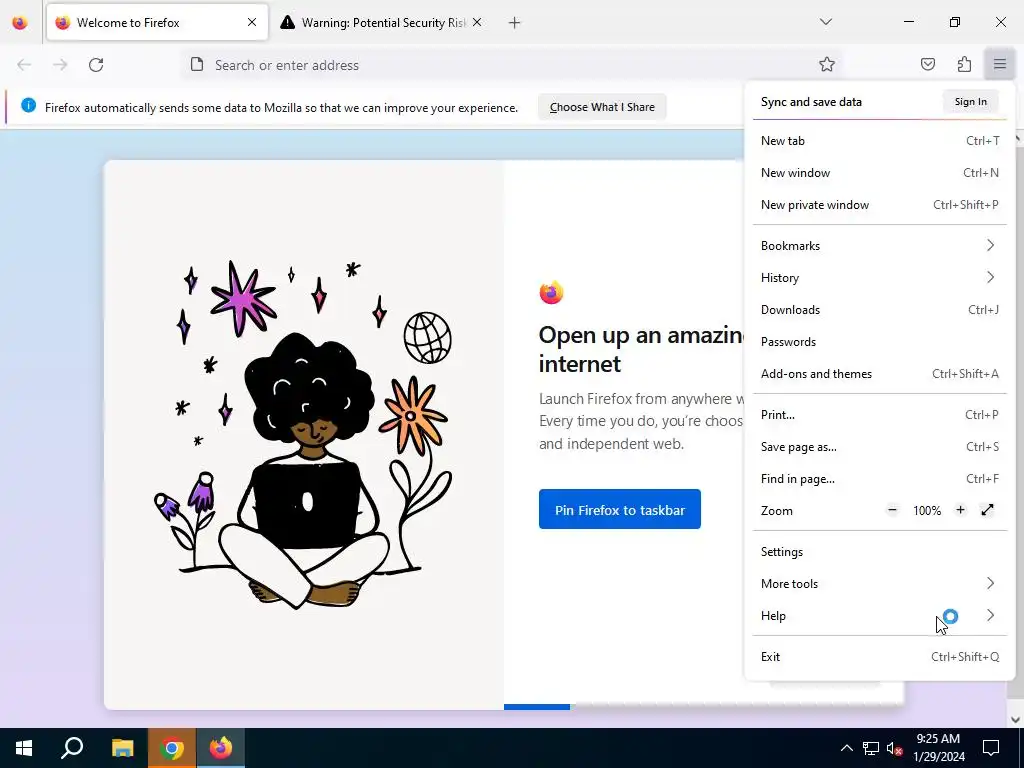Open the notification center icon
This screenshot has height=768, width=1024.
[991, 748]
